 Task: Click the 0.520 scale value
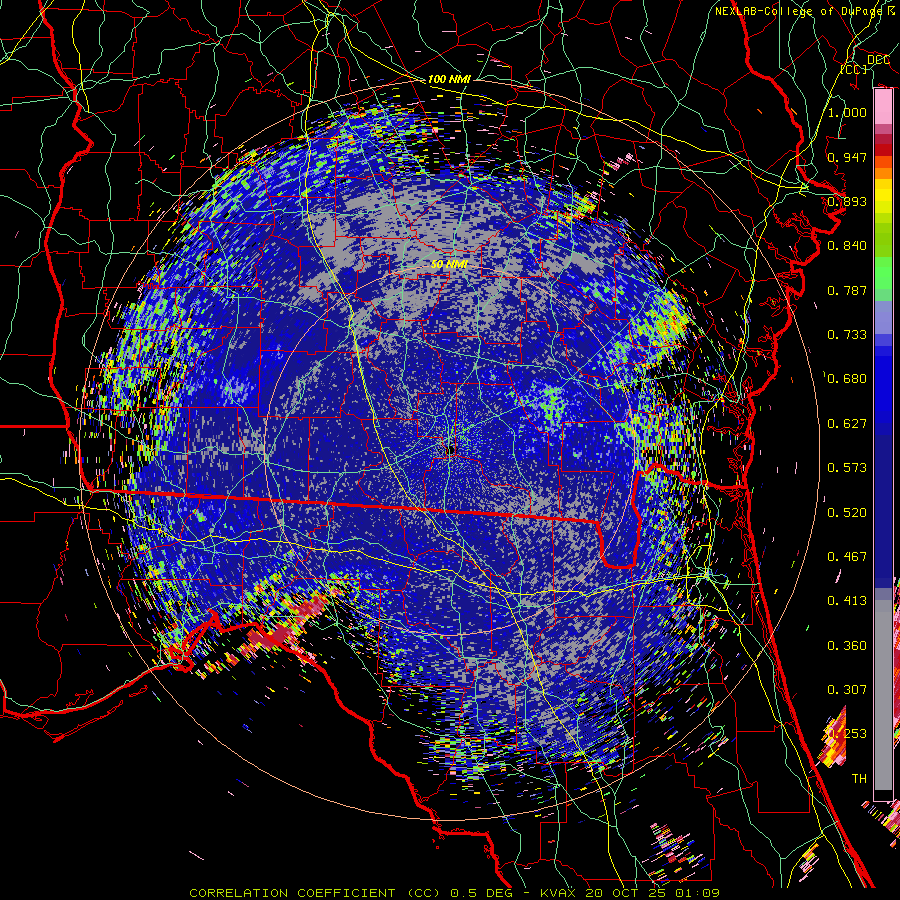pos(847,513)
